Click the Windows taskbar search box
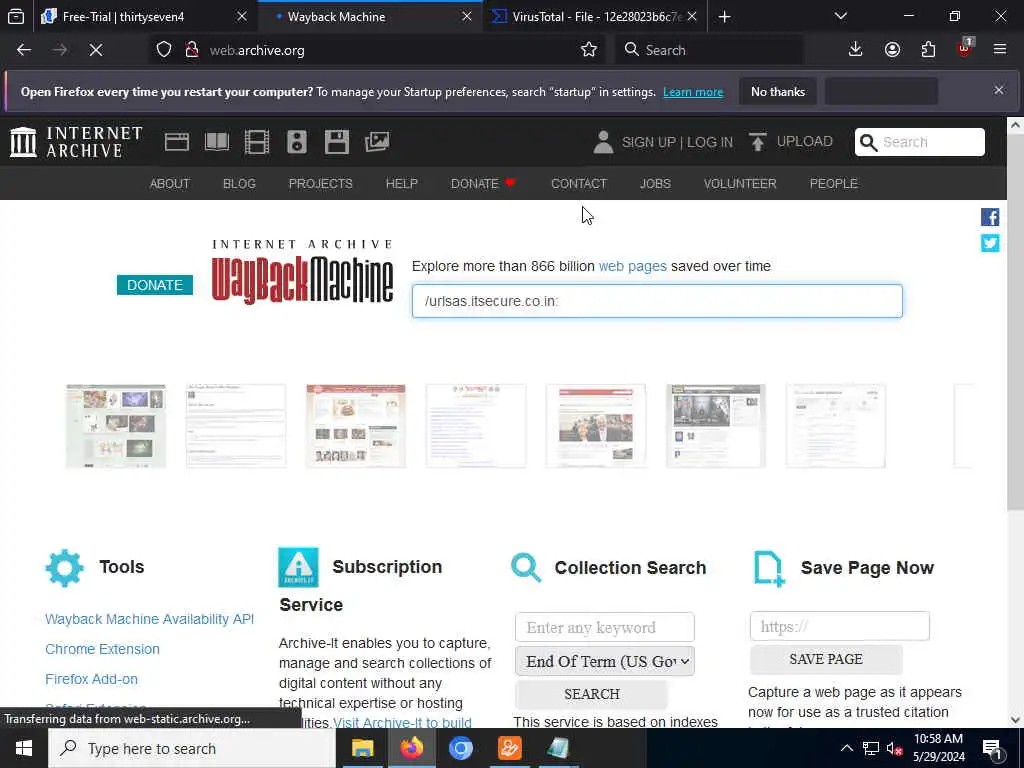 (x=192, y=748)
